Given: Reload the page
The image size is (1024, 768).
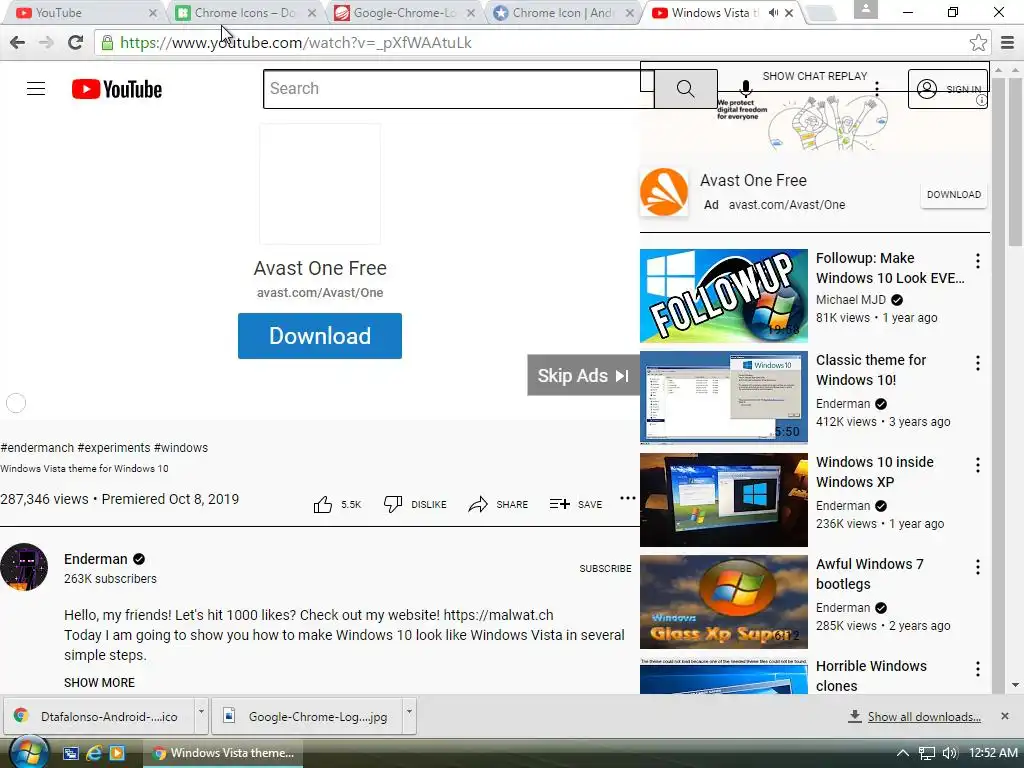Looking at the screenshot, I should (x=75, y=42).
